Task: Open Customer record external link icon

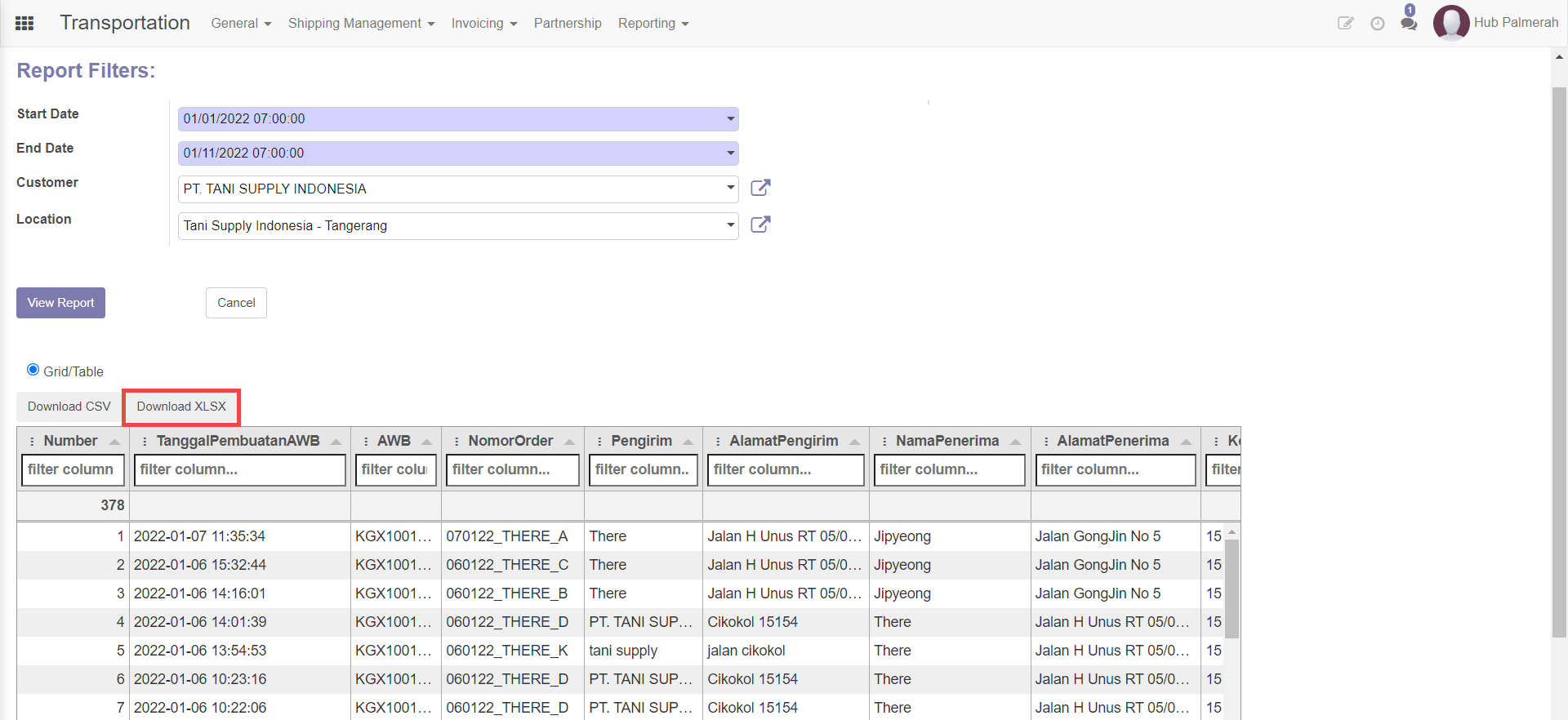Action: point(760,188)
